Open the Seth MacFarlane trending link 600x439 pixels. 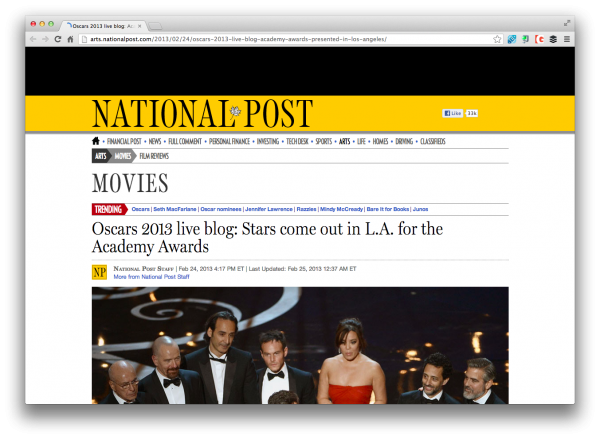click(x=175, y=209)
